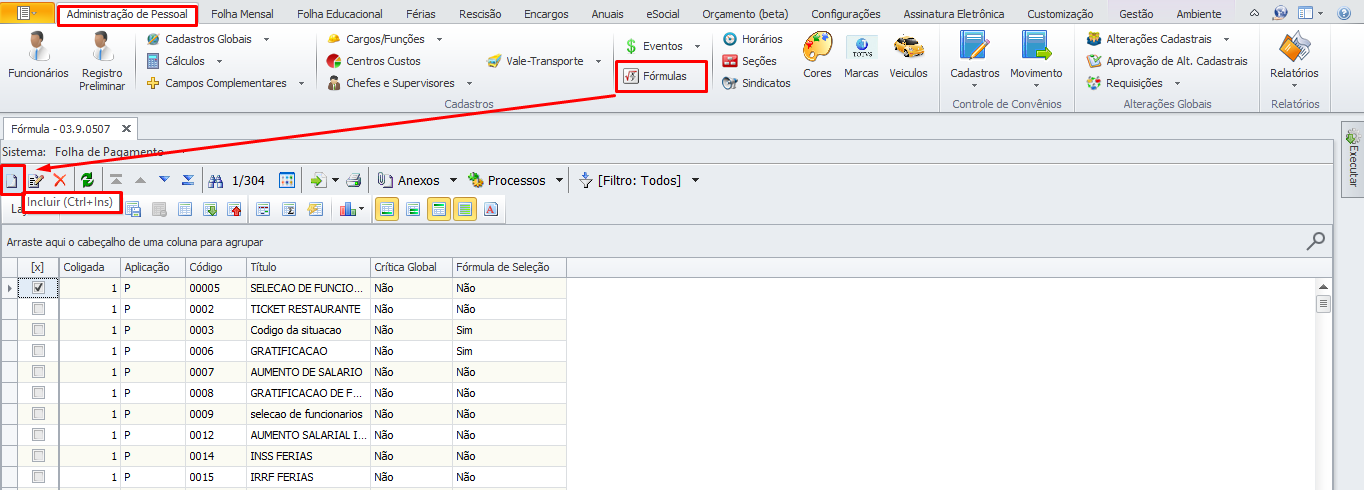Click the sigma totals icon in grid toolbar
1364x490 pixels.
pos(290,209)
